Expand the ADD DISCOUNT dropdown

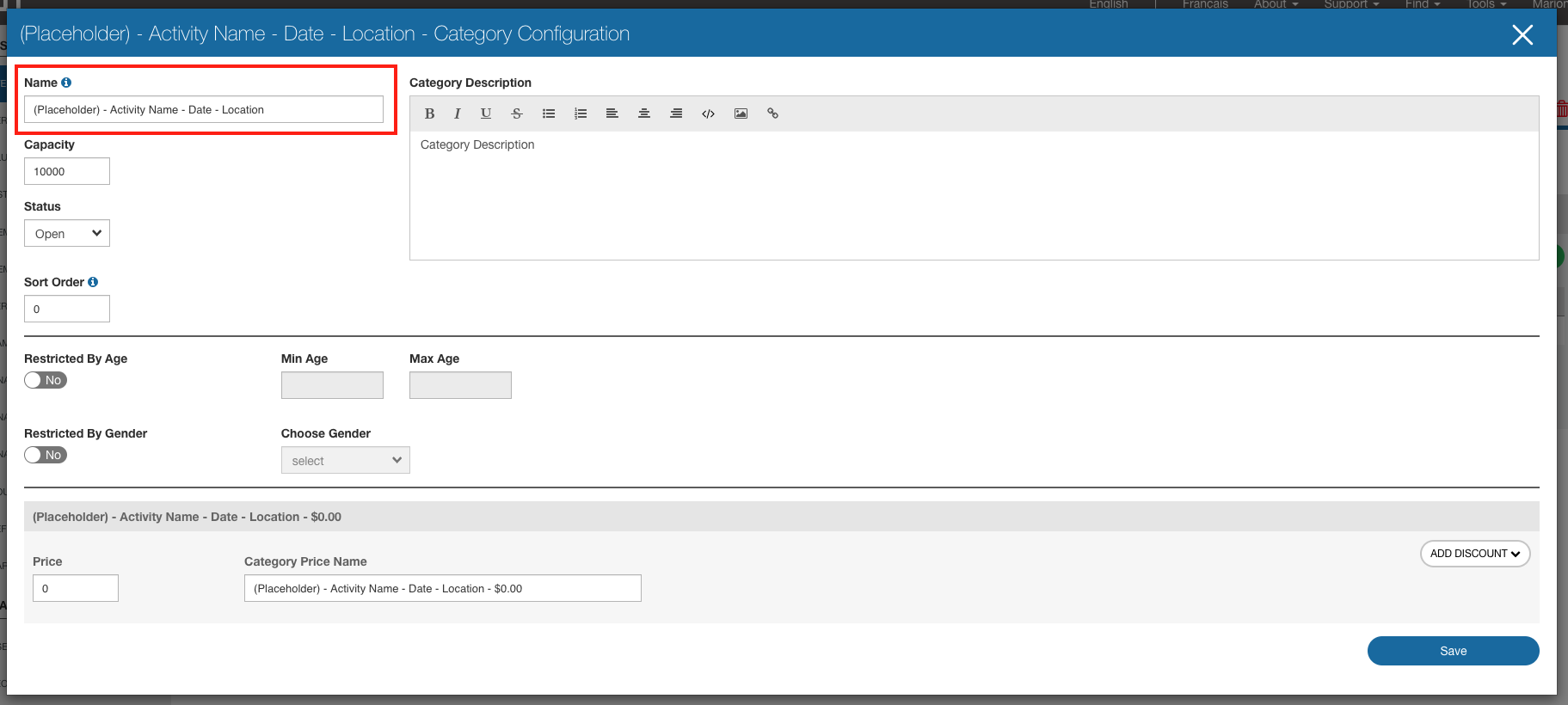(1474, 554)
